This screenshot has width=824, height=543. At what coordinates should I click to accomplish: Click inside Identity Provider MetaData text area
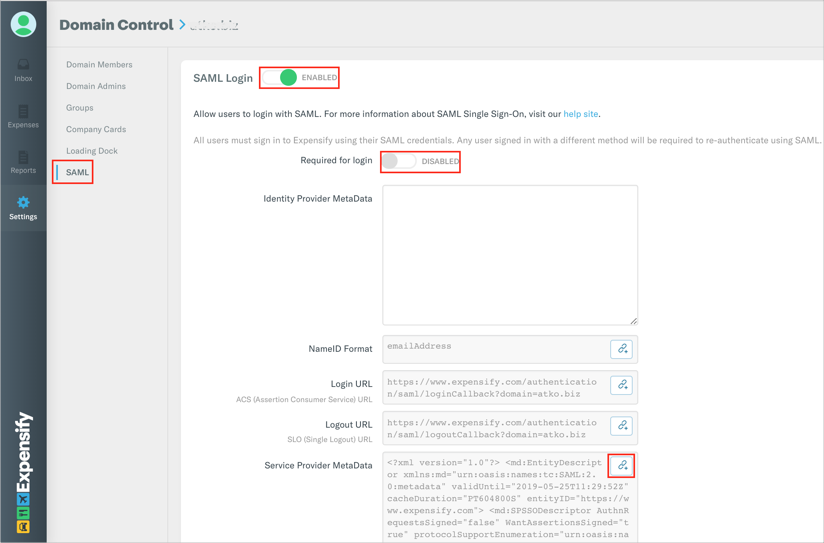click(x=510, y=254)
